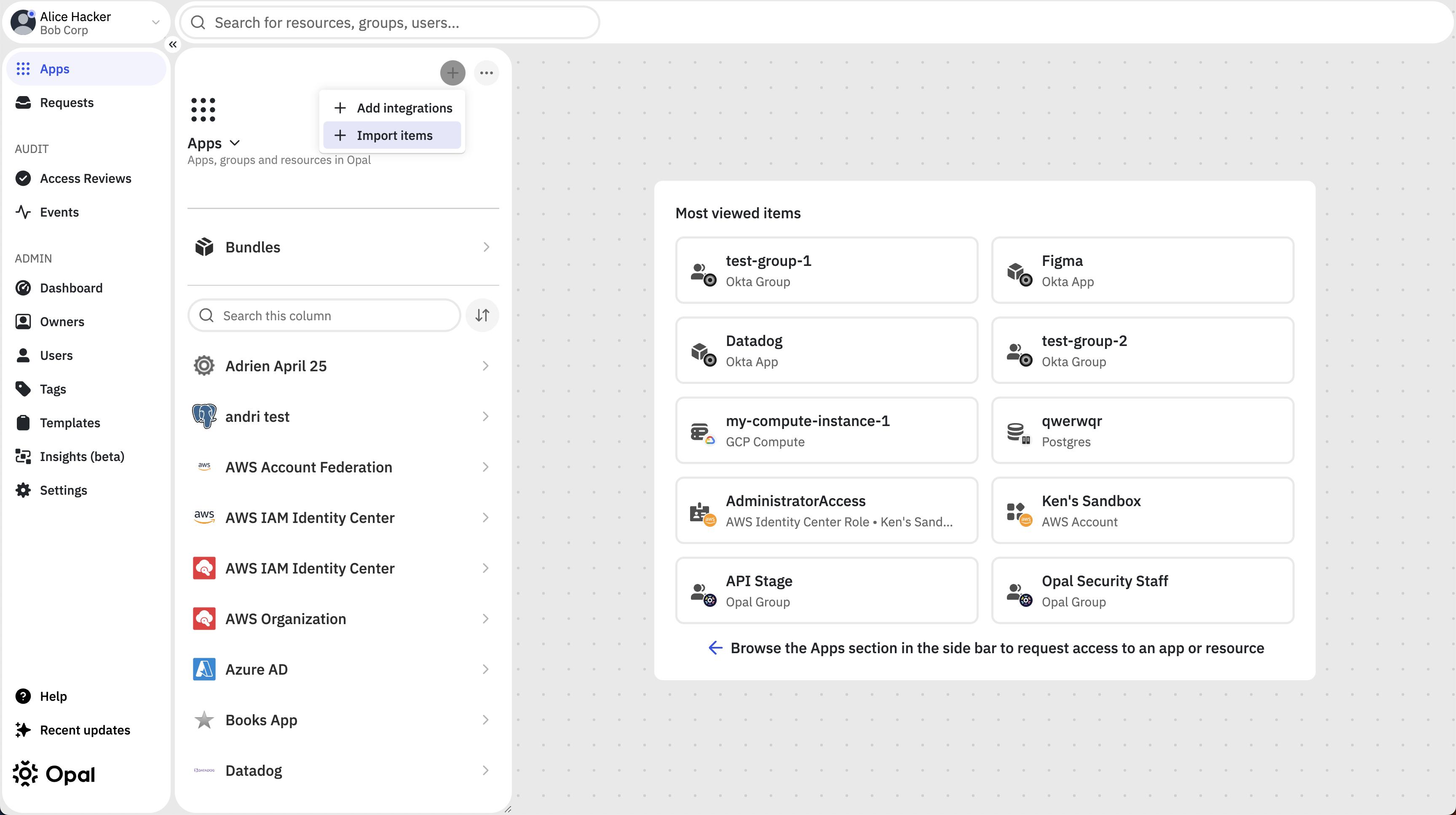Expand the Bundles row chevron
The image size is (1456, 815).
coord(486,247)
